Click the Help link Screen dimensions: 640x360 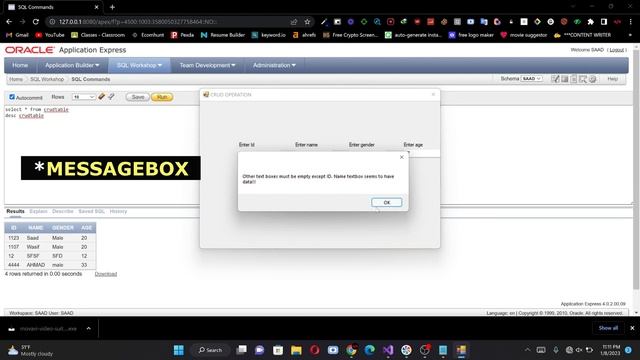click(612, 79)
